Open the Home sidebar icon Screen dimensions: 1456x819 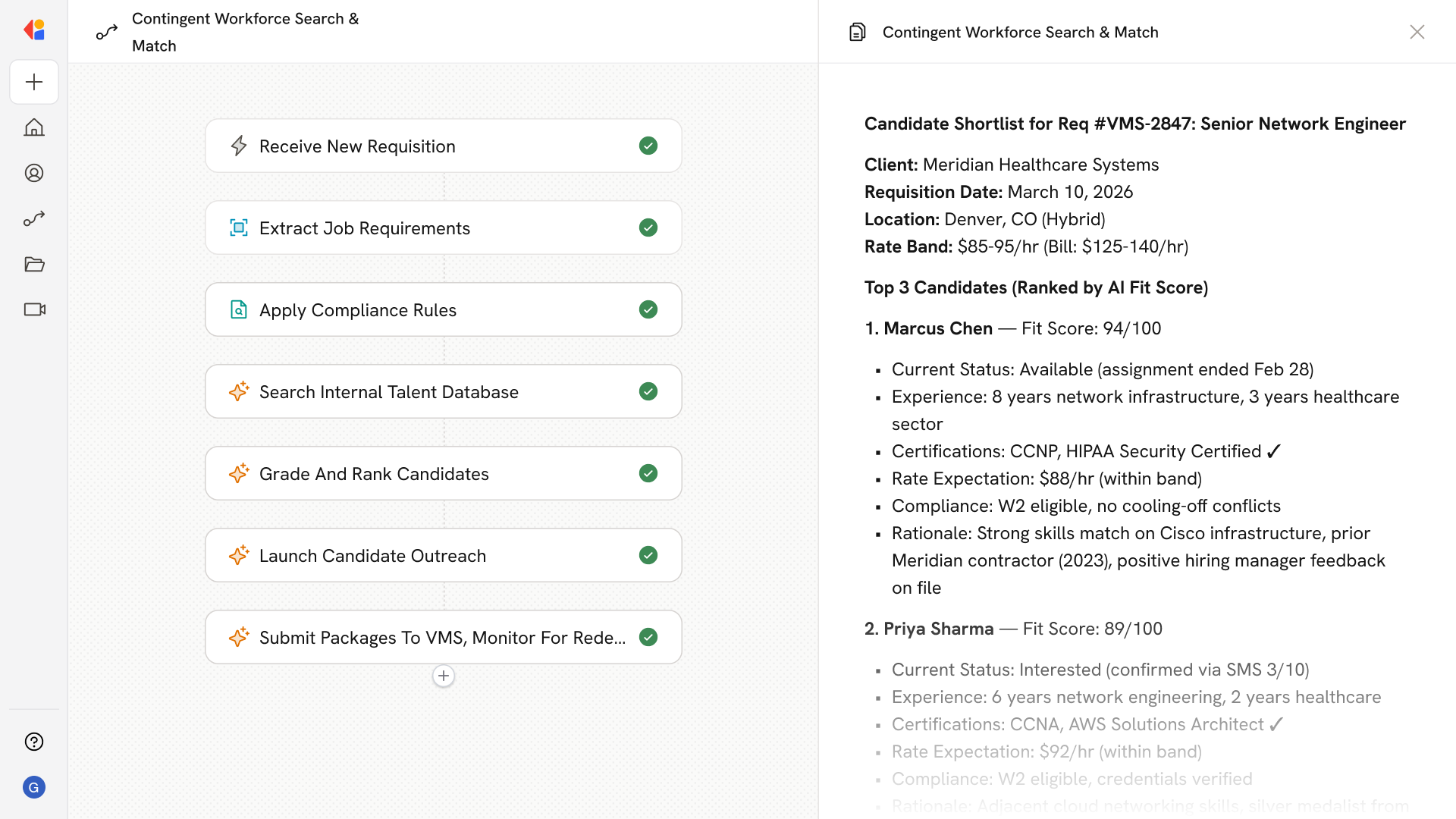34,127
